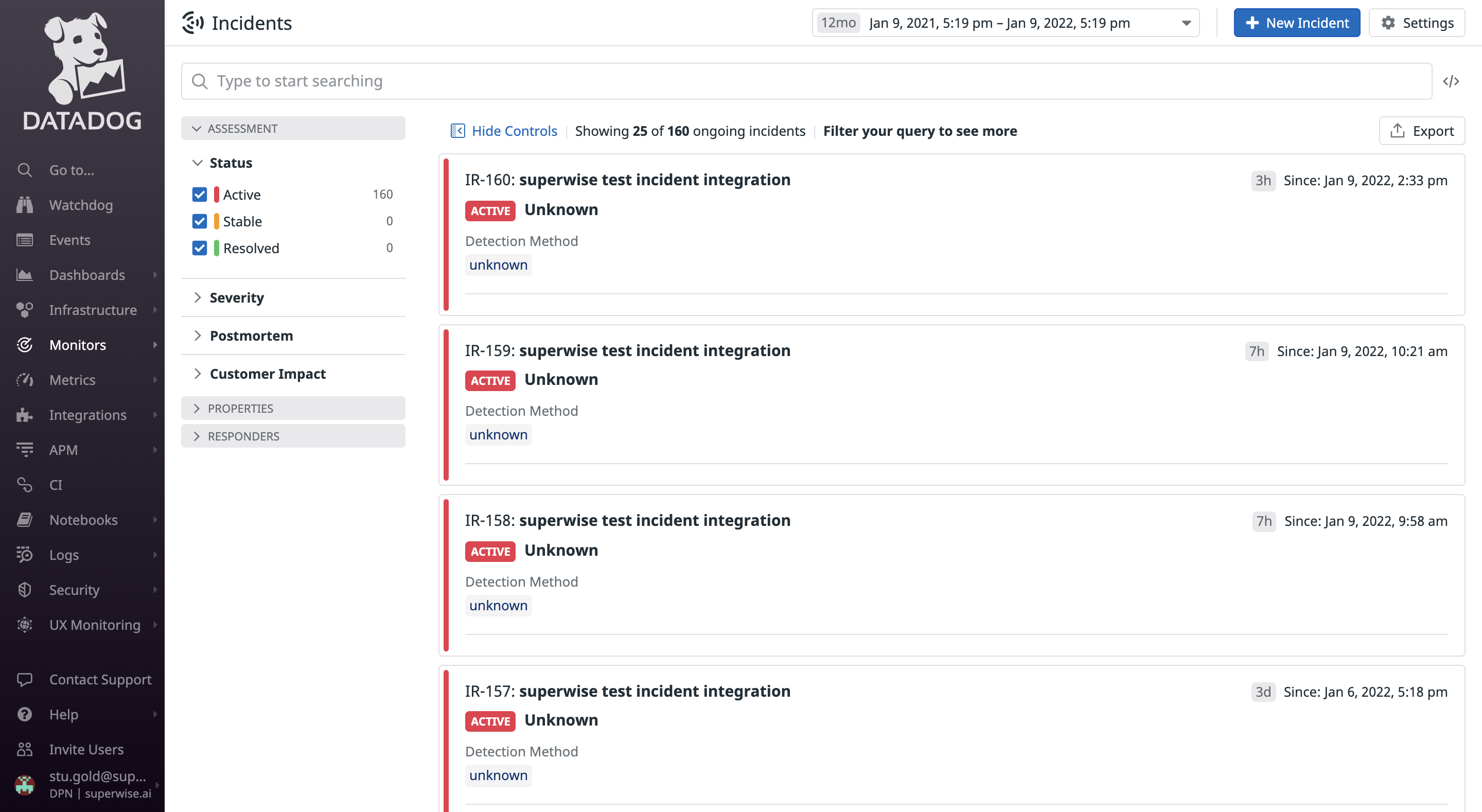Open the Dashboards menu

coord(87,274)
